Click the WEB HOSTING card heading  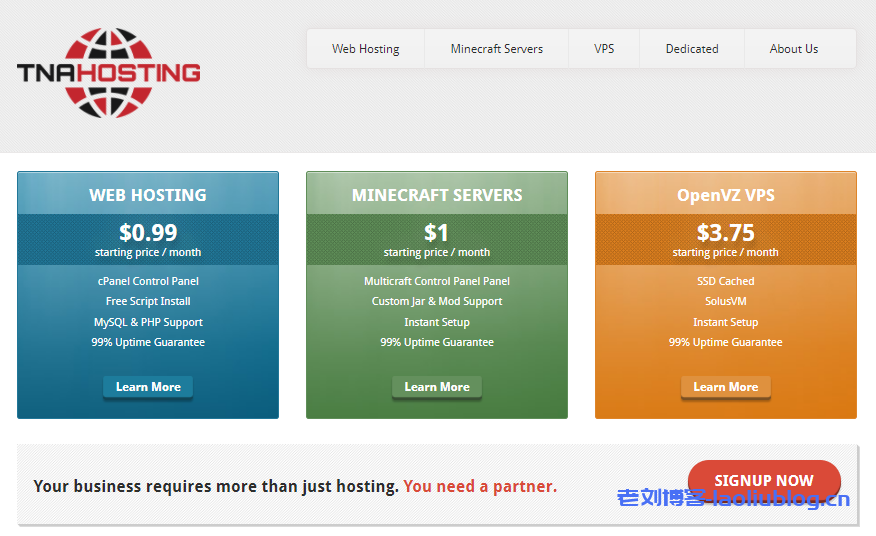[148, 195]
